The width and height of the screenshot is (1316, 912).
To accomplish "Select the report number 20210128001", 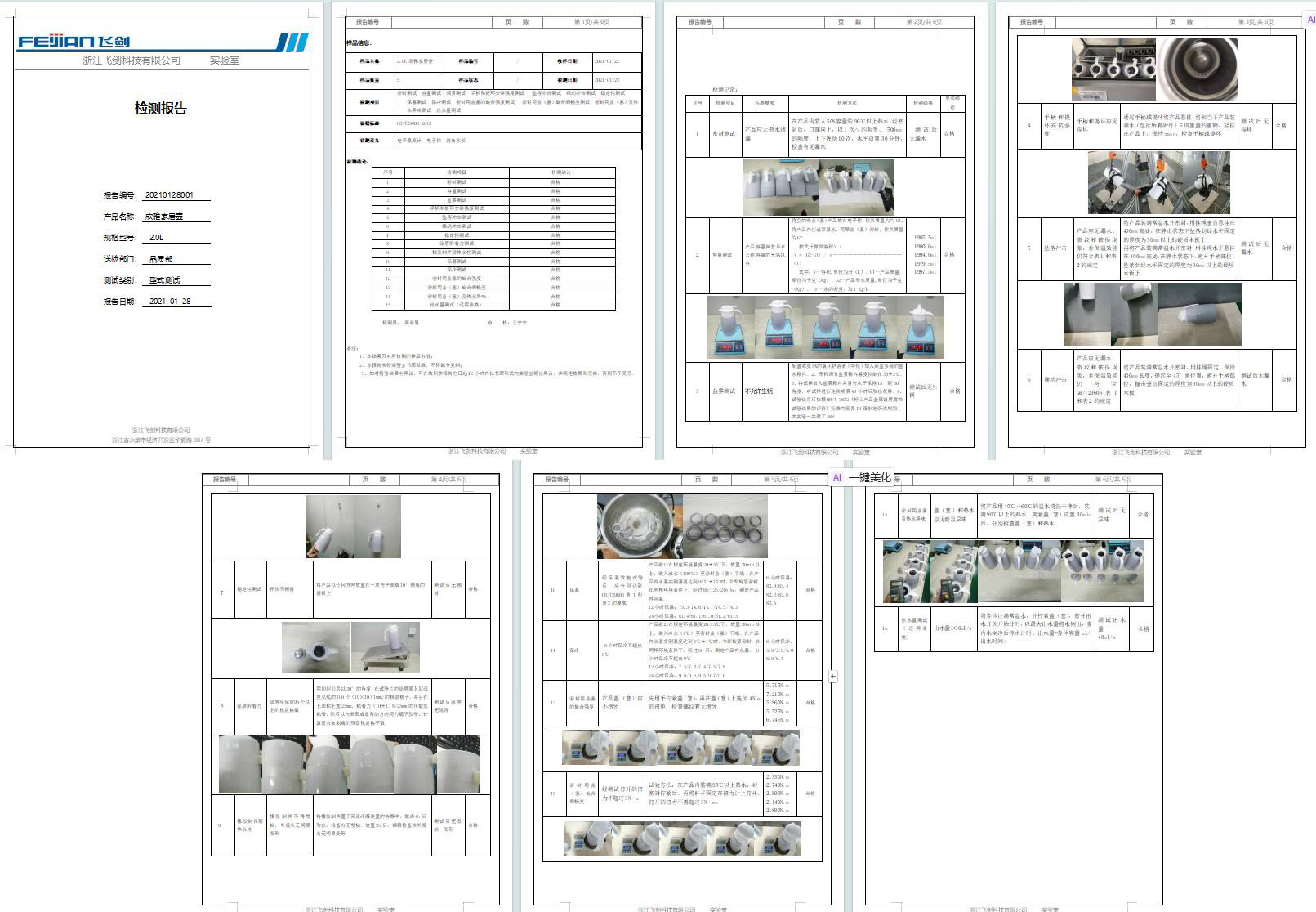I will [169, 195].
